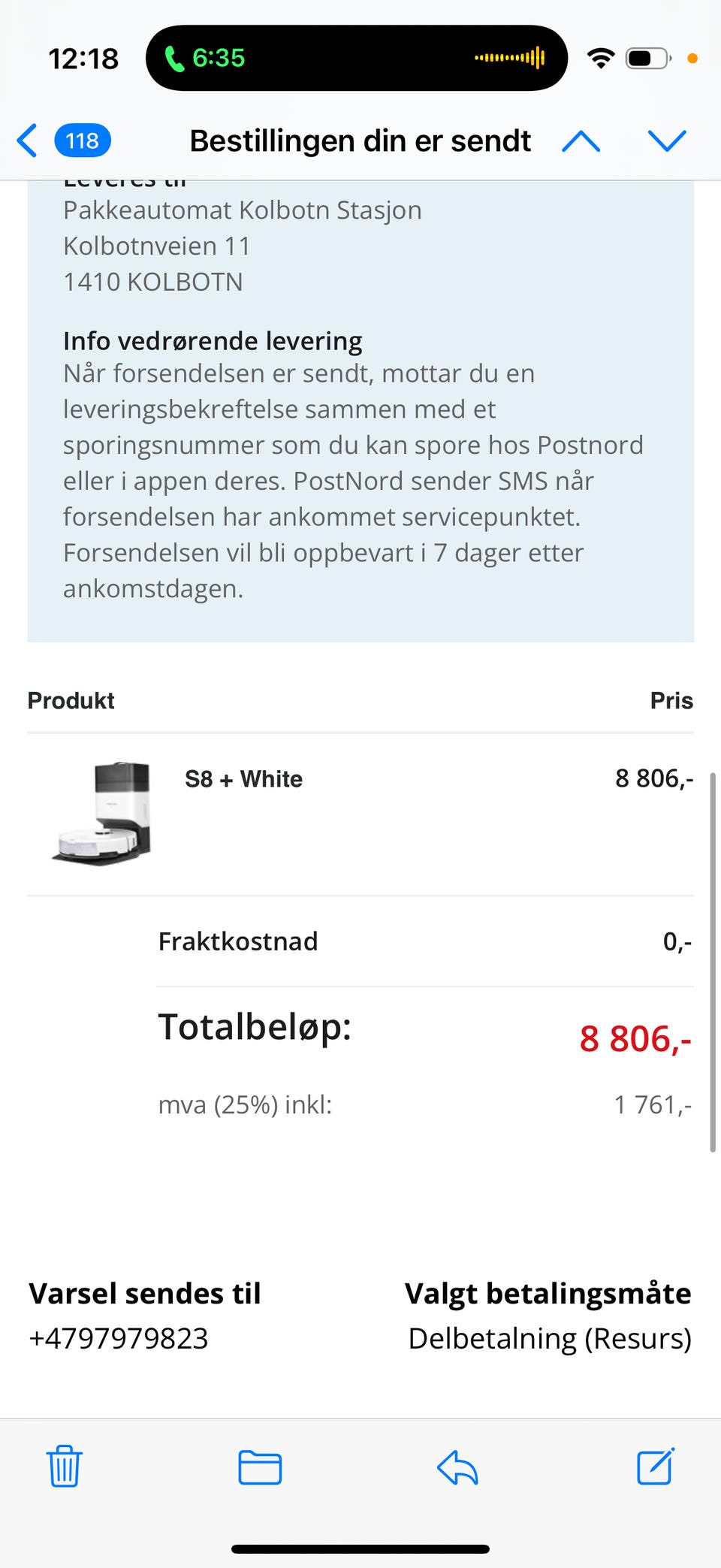Viewport: 721px width, 1568px height.
Task: Tap the green ongoing call indicator
Action: coord(205,58)
